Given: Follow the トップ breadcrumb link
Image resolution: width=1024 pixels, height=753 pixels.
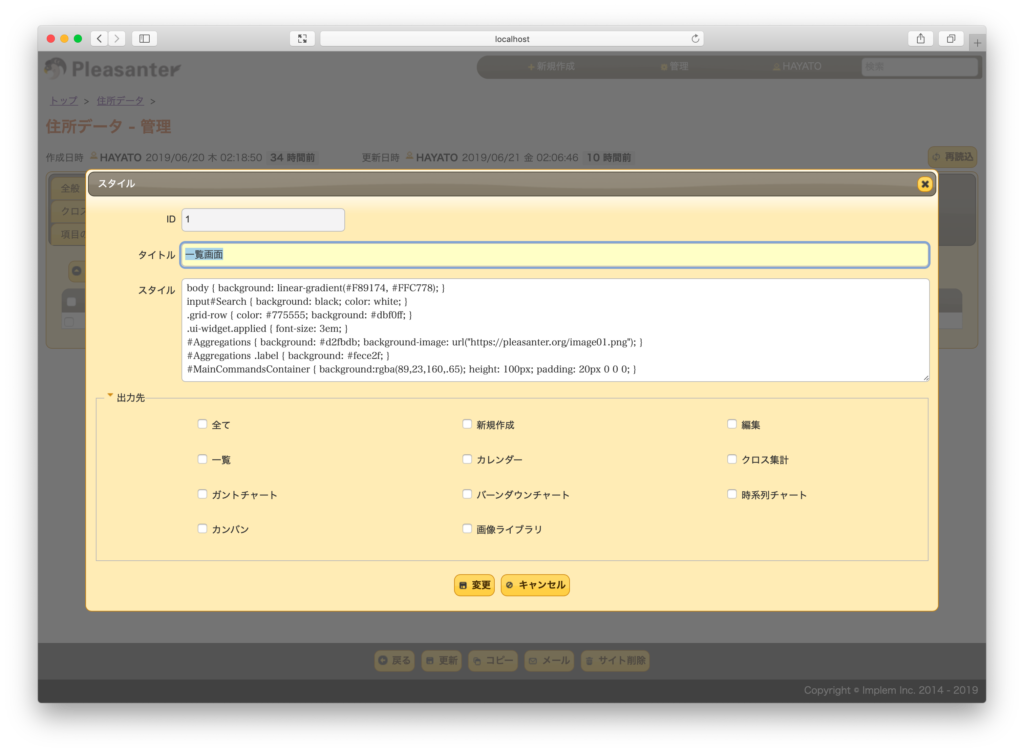Looking at the screenshot, I should (x=64, y=101).
